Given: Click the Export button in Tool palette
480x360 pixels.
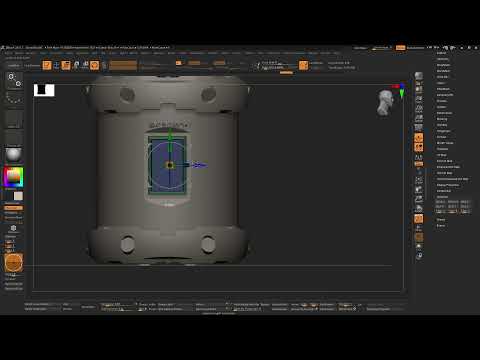Looking at the screenshot, I should 441,226.
